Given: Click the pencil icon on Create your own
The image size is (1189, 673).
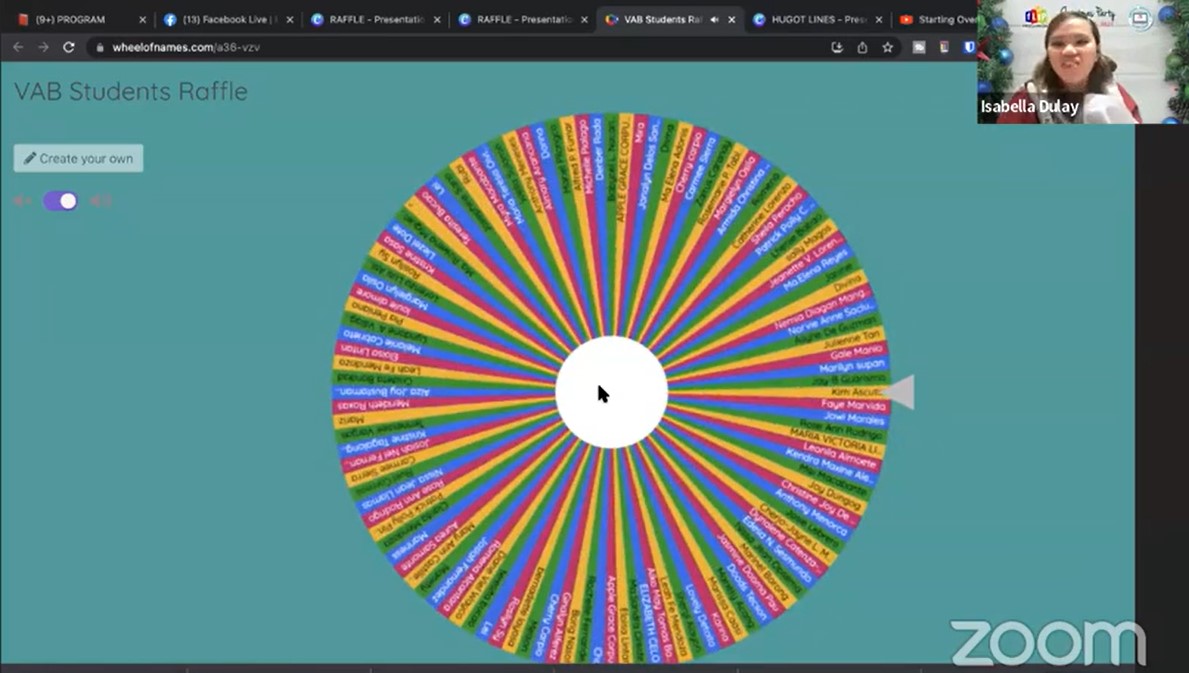Looking at the screenshot, I should 30,158.
